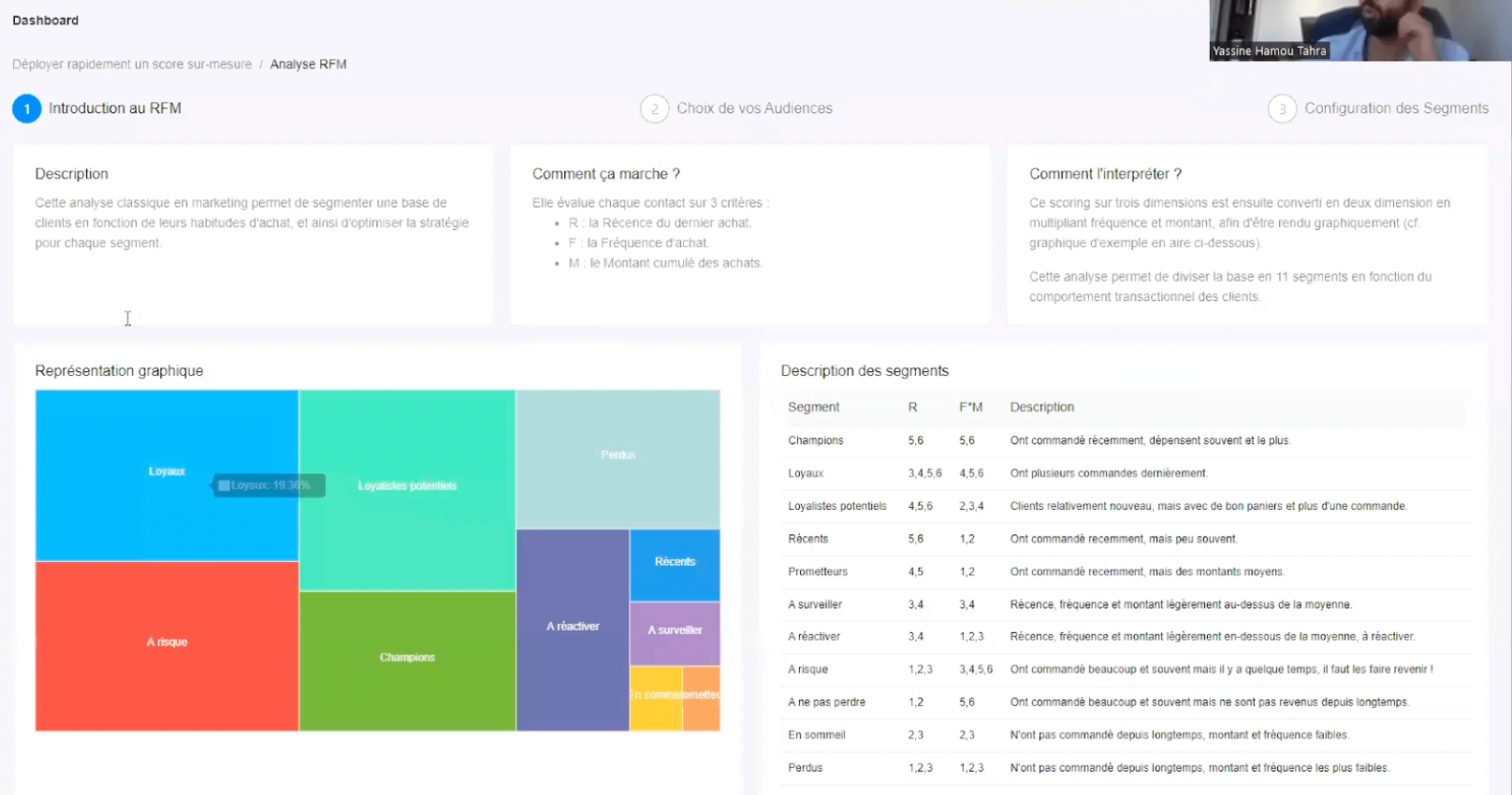Click 'R : la Récence du dernier achat' bullet
Screen dimensions: 1512x795
point(660,223)
